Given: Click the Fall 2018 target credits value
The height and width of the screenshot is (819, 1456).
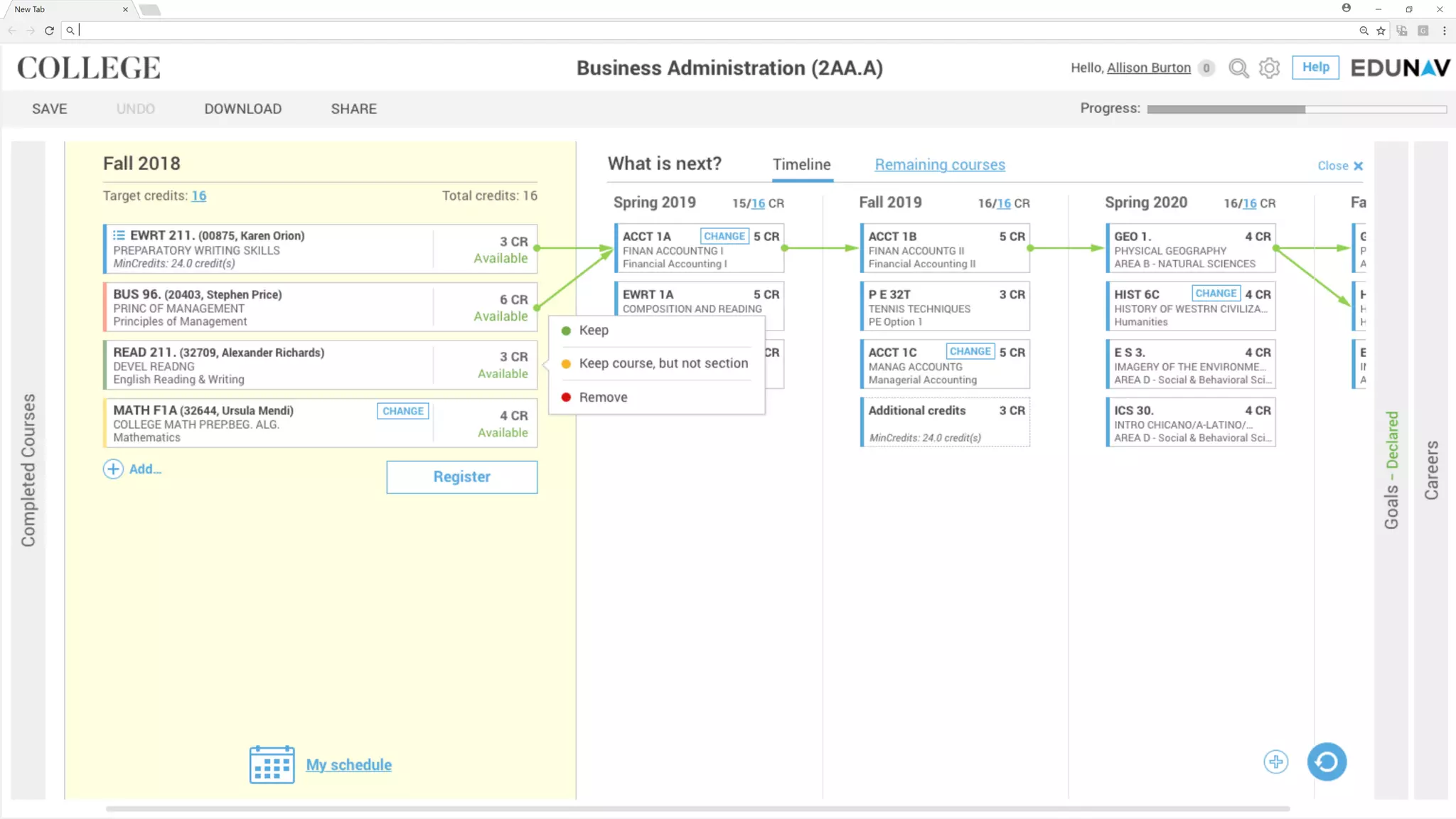Looking at the screenshot, I should [x=198, y=196].
